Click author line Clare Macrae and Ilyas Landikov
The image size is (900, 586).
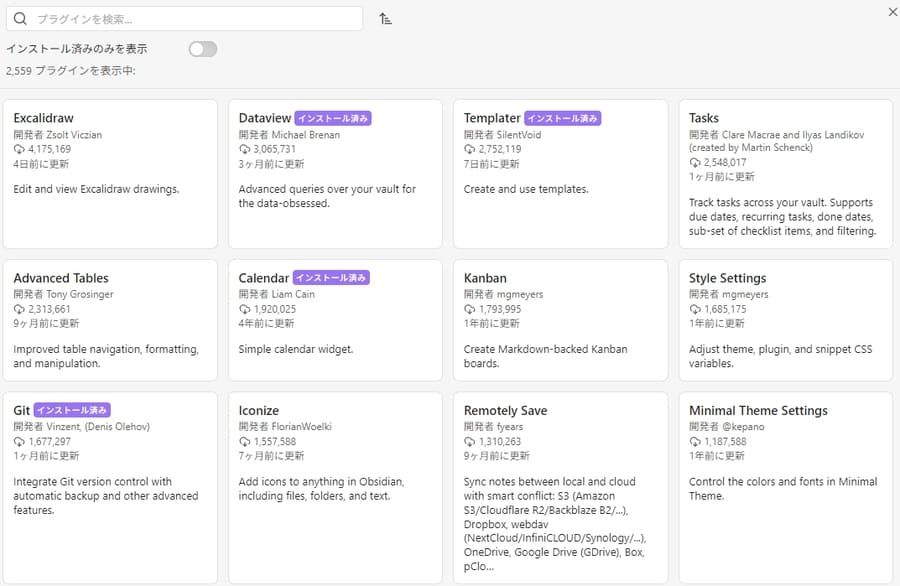(777, 141)
